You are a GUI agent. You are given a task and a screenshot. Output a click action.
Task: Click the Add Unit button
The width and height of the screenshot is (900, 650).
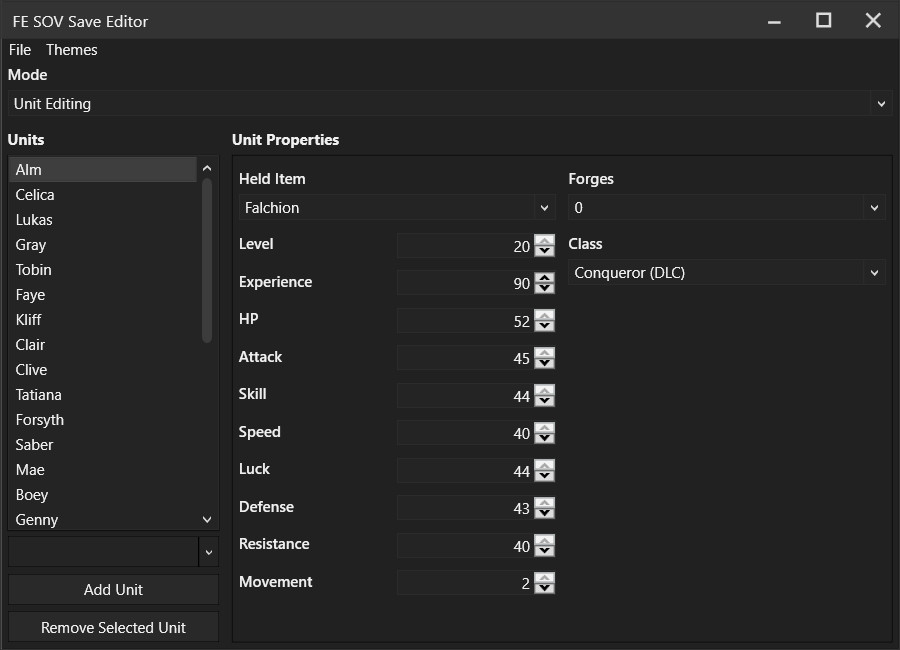[113, 589]
